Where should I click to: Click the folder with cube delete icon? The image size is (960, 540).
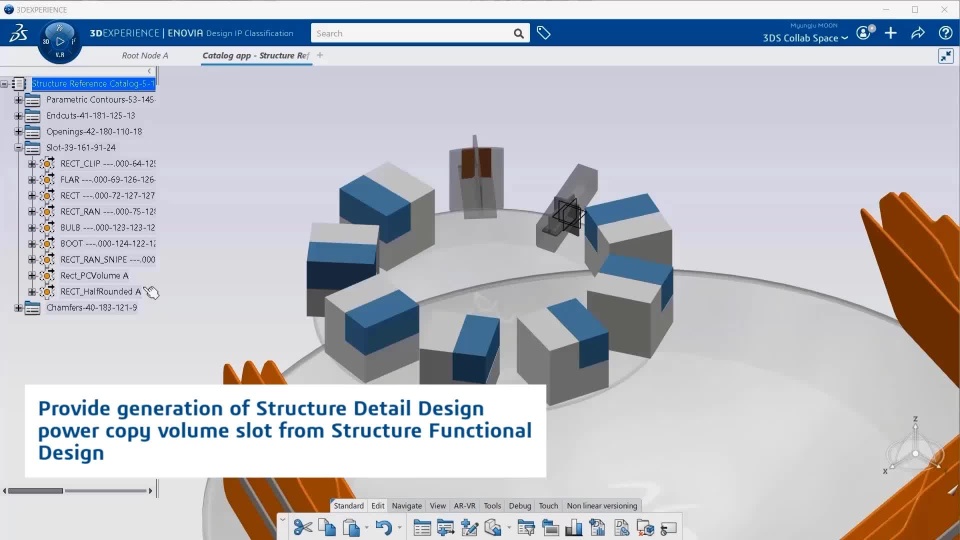point(645,527)
